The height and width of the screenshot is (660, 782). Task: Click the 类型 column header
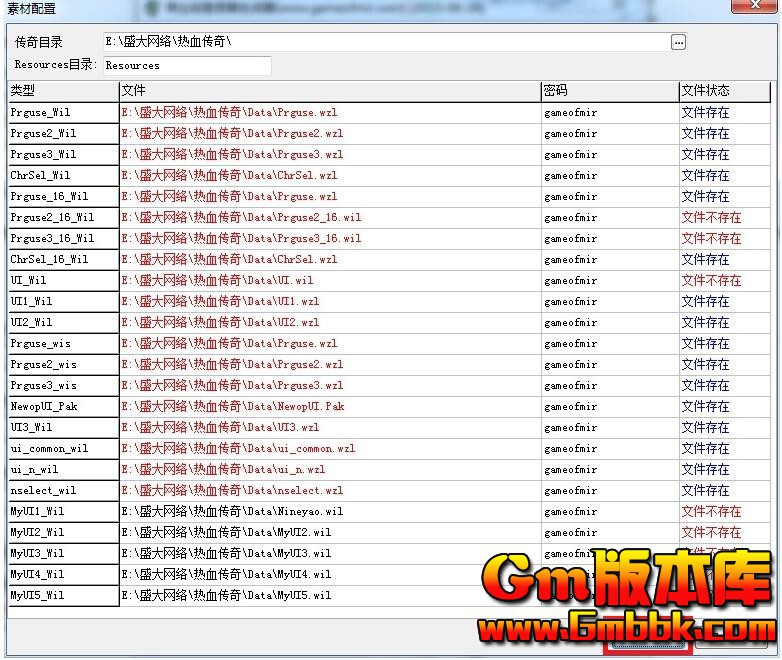click(63, 91)
